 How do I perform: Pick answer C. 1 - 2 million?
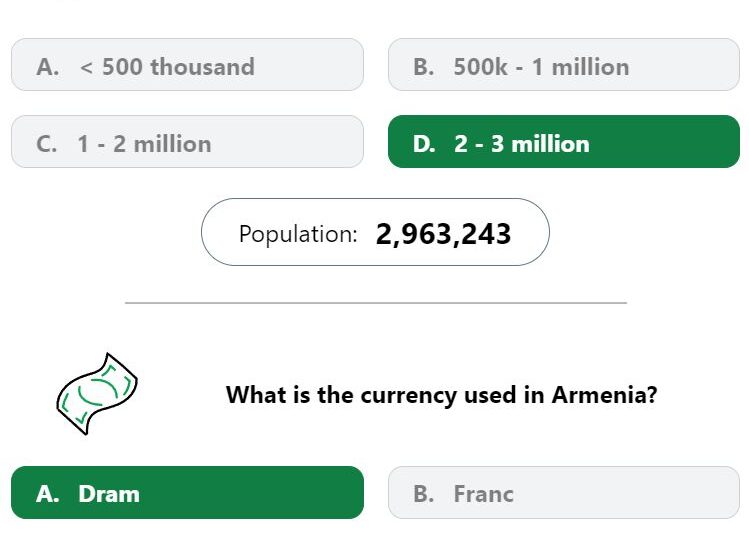[187, 141]
